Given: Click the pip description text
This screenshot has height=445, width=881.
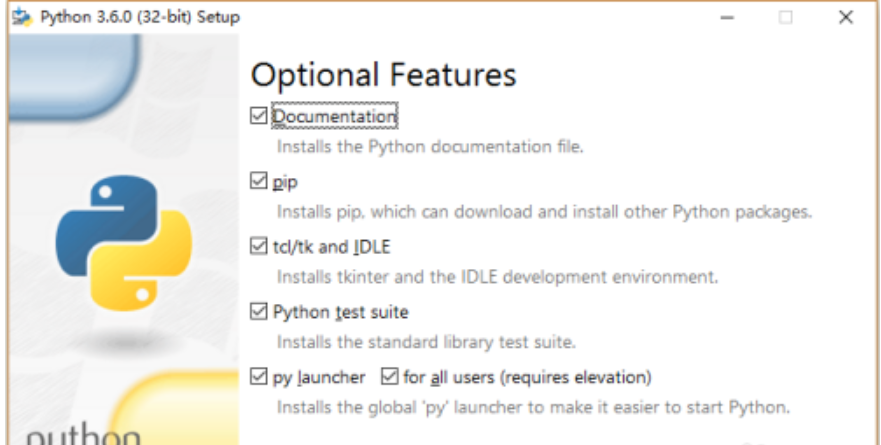Looking at the screenshot, I should click(x=544, y=212).
